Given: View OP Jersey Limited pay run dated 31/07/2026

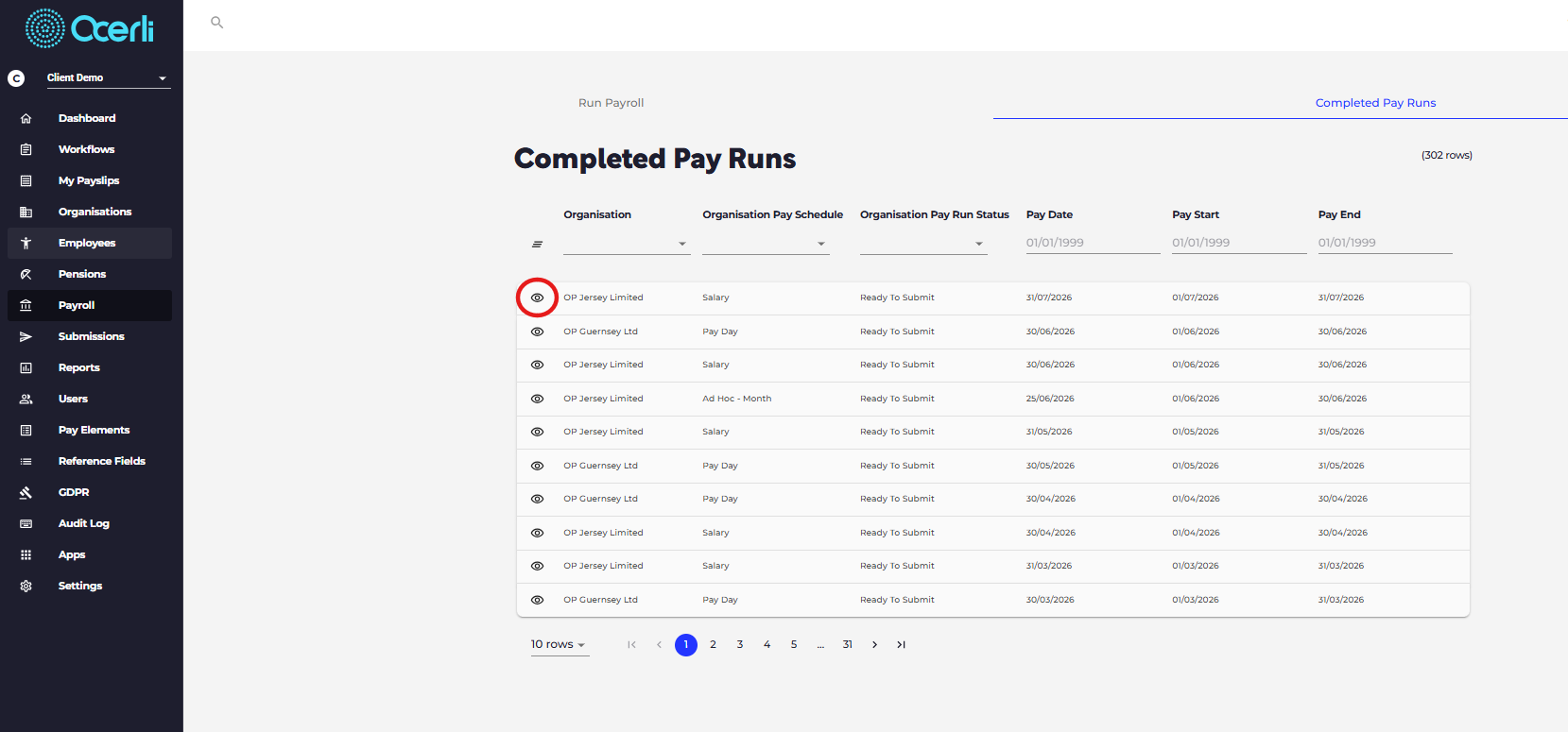Looking at the screenshot, I should coord(537,298).
